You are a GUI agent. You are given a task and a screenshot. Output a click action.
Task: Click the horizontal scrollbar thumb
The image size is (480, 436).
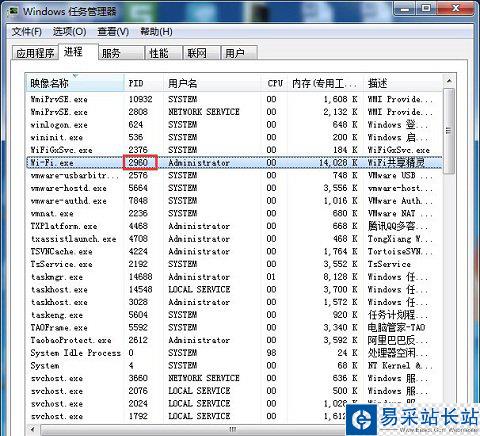click(233, 429)
